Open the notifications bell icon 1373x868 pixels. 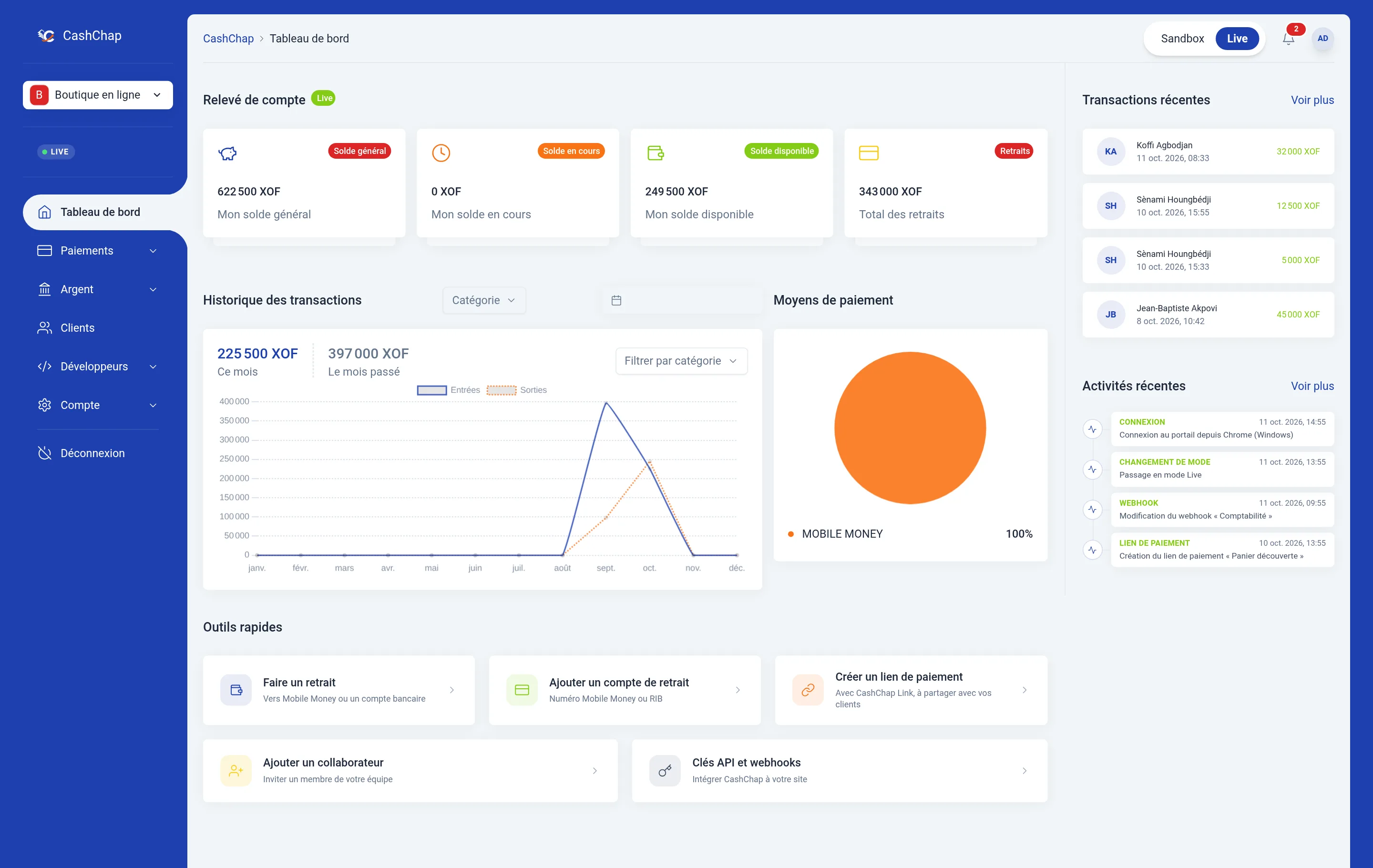point(1288,39)
